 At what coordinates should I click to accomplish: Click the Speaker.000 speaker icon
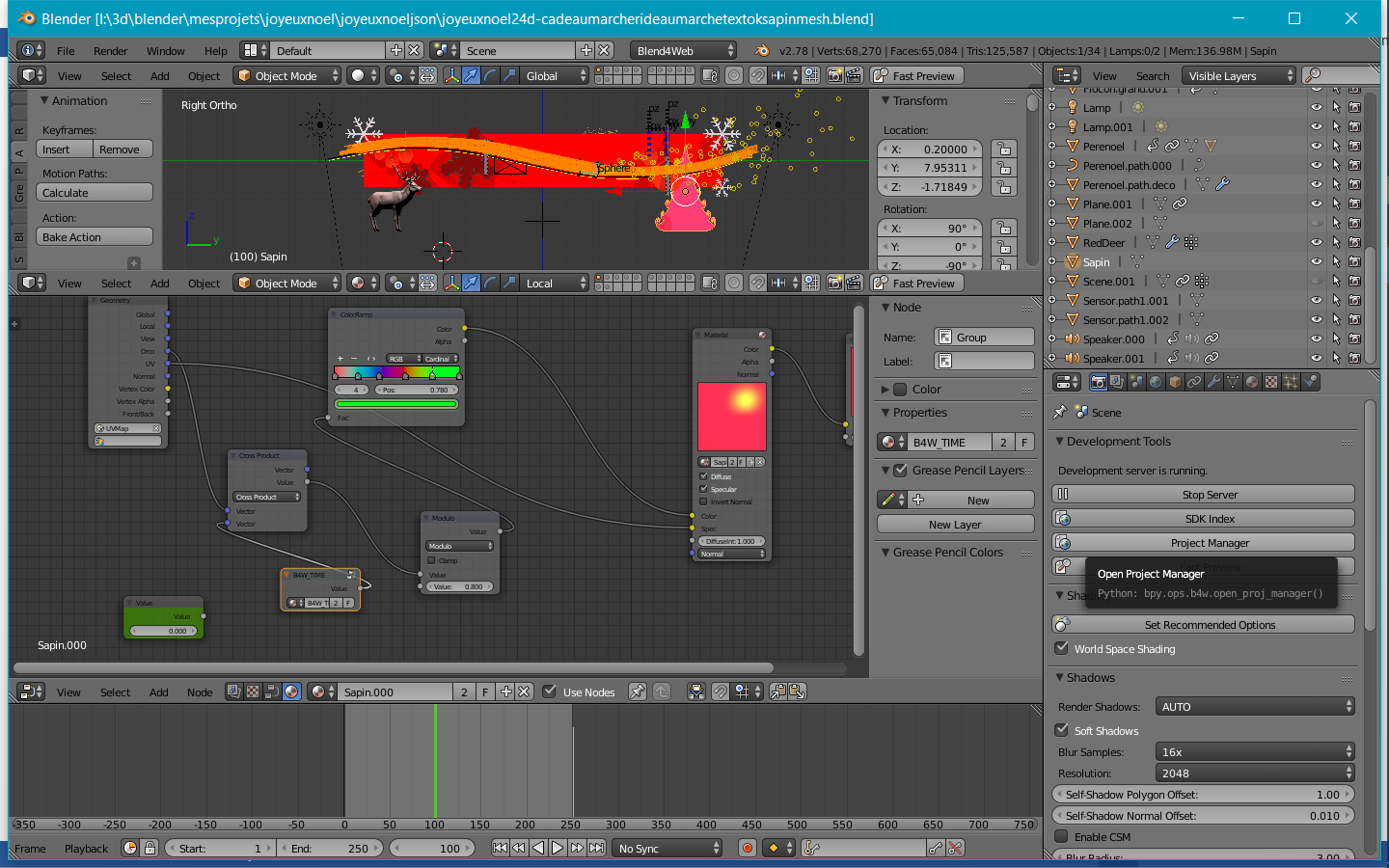(x=1072, y=339)
